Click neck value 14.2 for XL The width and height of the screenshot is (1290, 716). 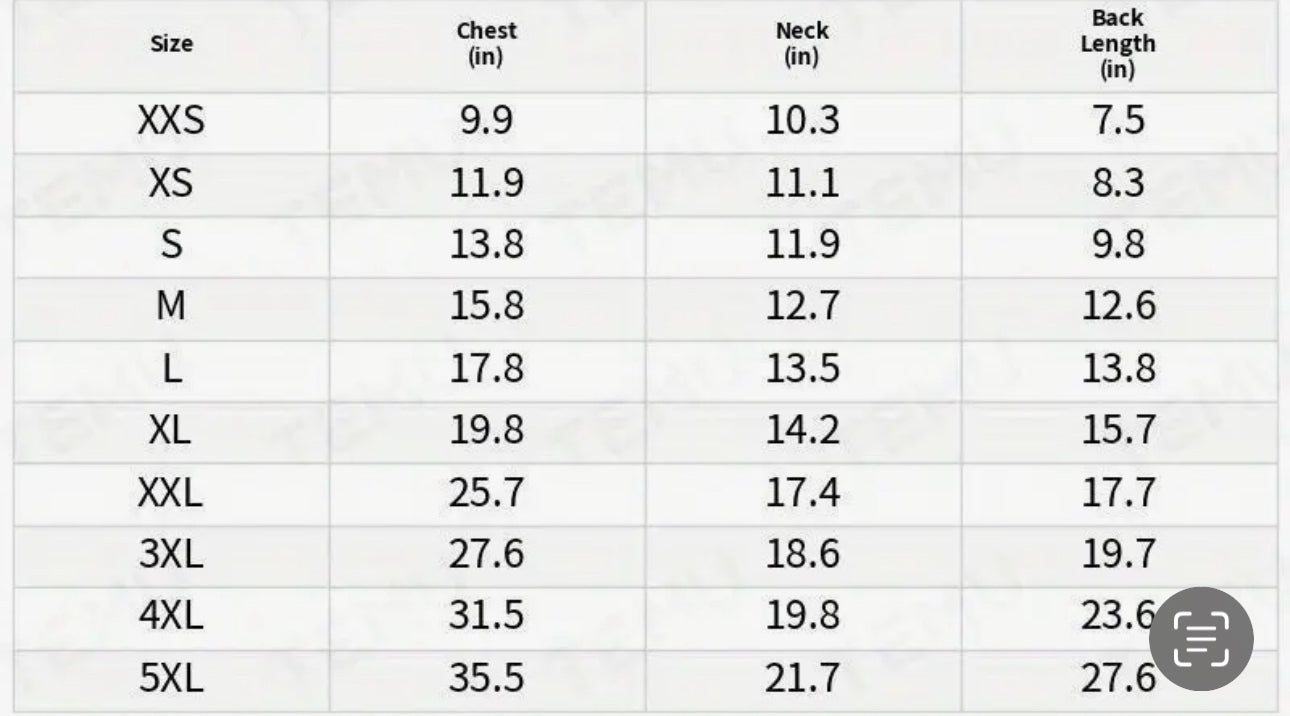(x=802, y=430)
